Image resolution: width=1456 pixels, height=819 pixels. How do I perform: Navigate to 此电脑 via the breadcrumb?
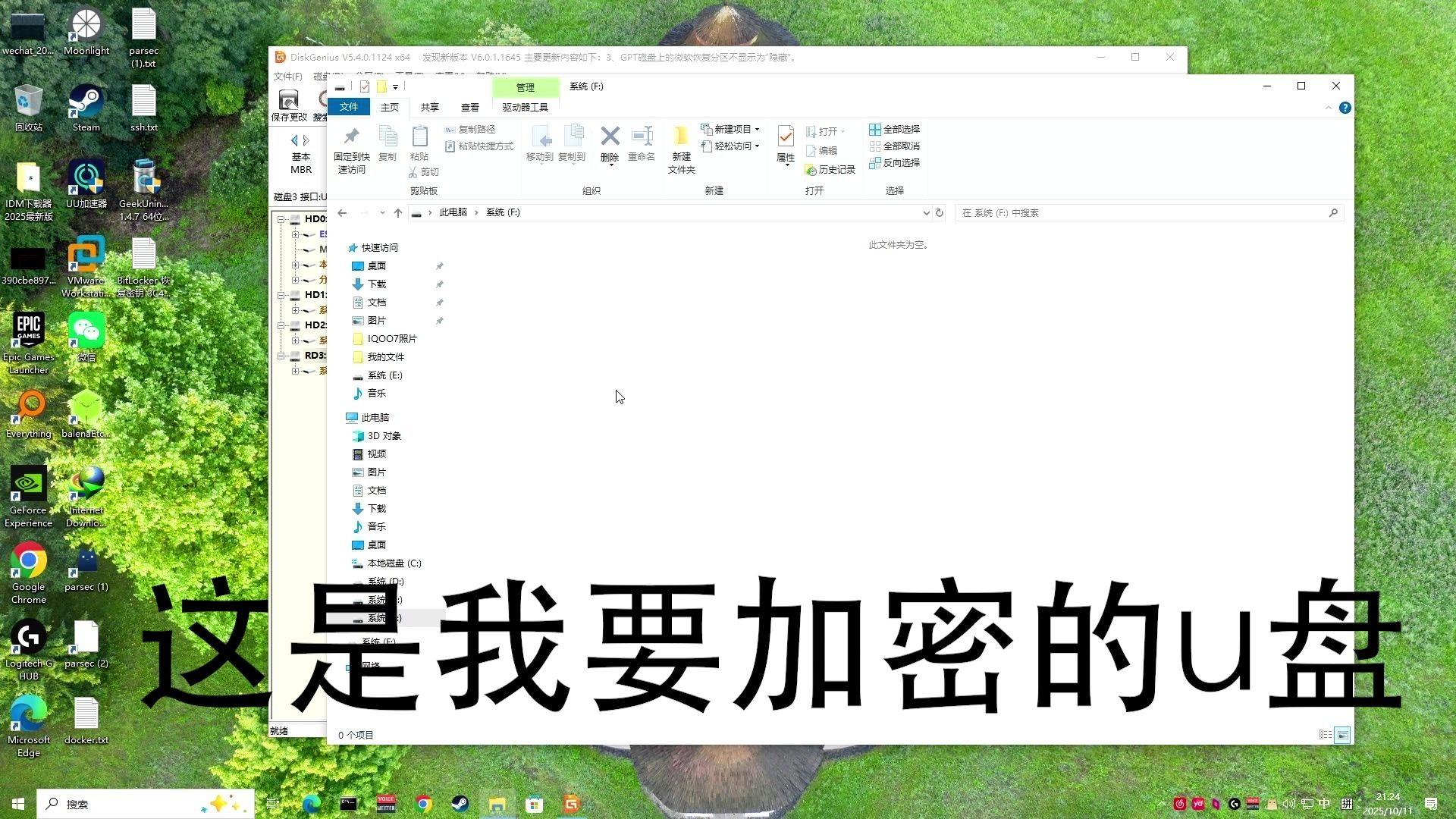pos(453,212)
